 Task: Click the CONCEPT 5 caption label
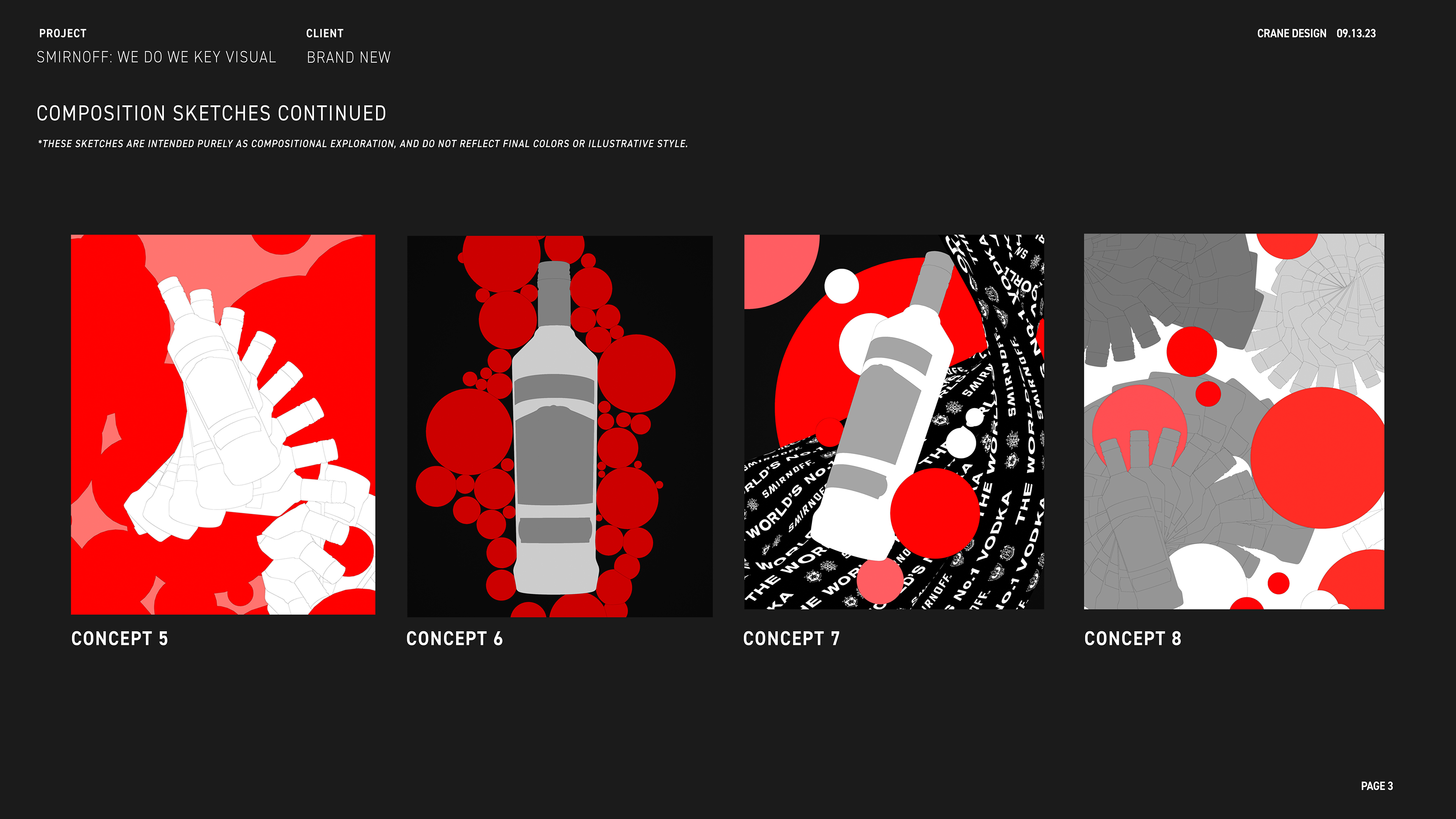pyautogui.click(x=120, y=639)
